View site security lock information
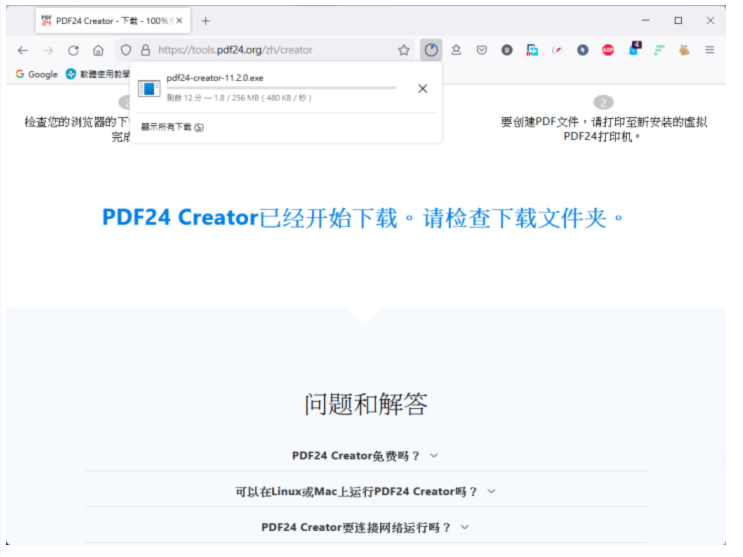The image size is (743, 557). point(145,50)
